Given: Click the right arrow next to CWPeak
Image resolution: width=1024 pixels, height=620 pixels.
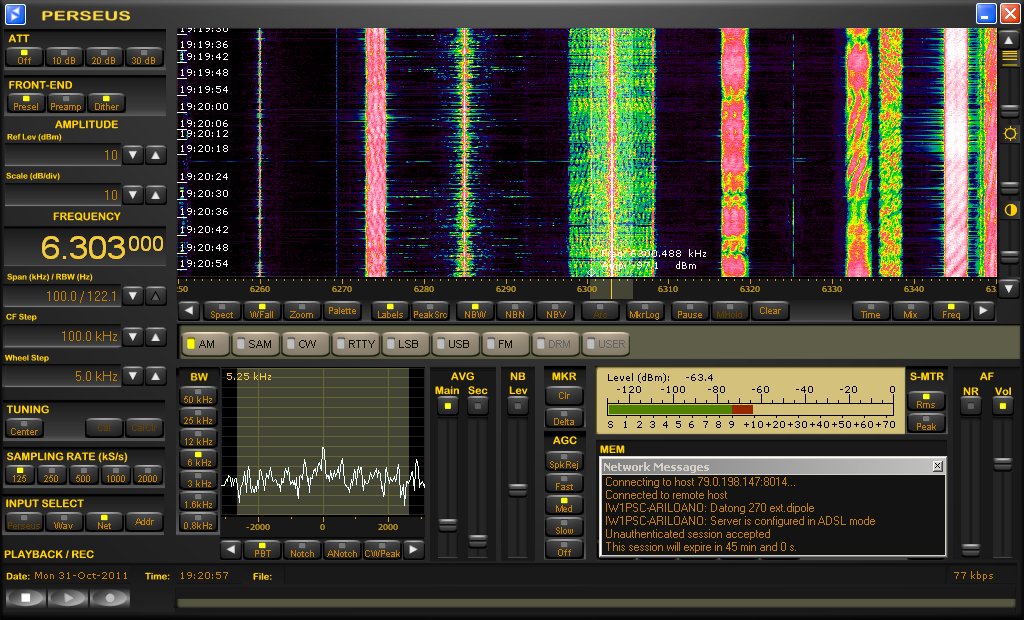Looking at the screenshot, I should pos(413,550).
